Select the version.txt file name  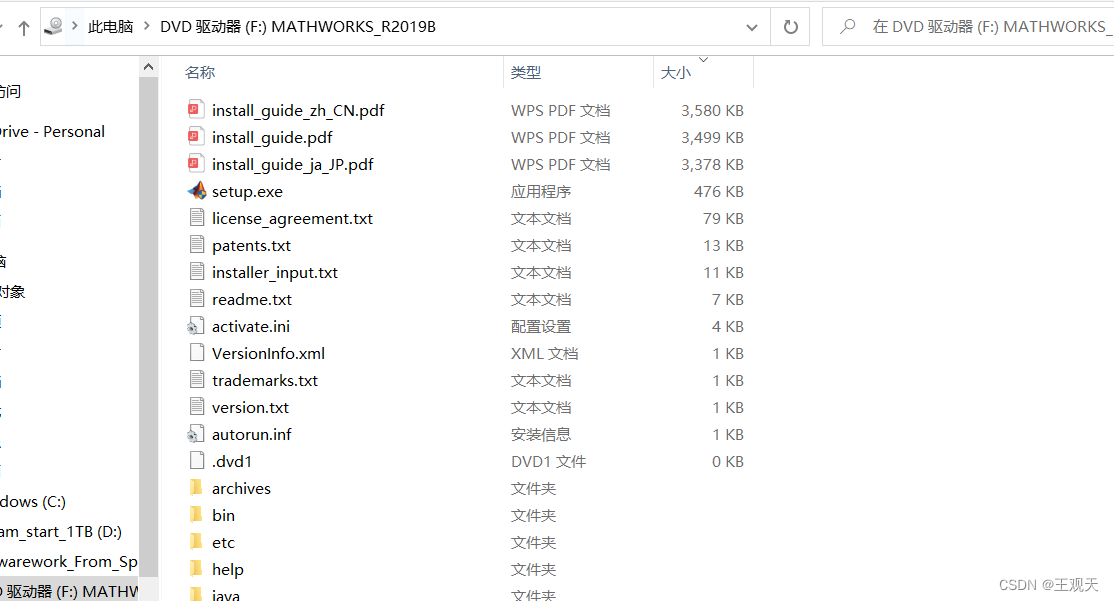pyautogui.click(x=250, y=408)
